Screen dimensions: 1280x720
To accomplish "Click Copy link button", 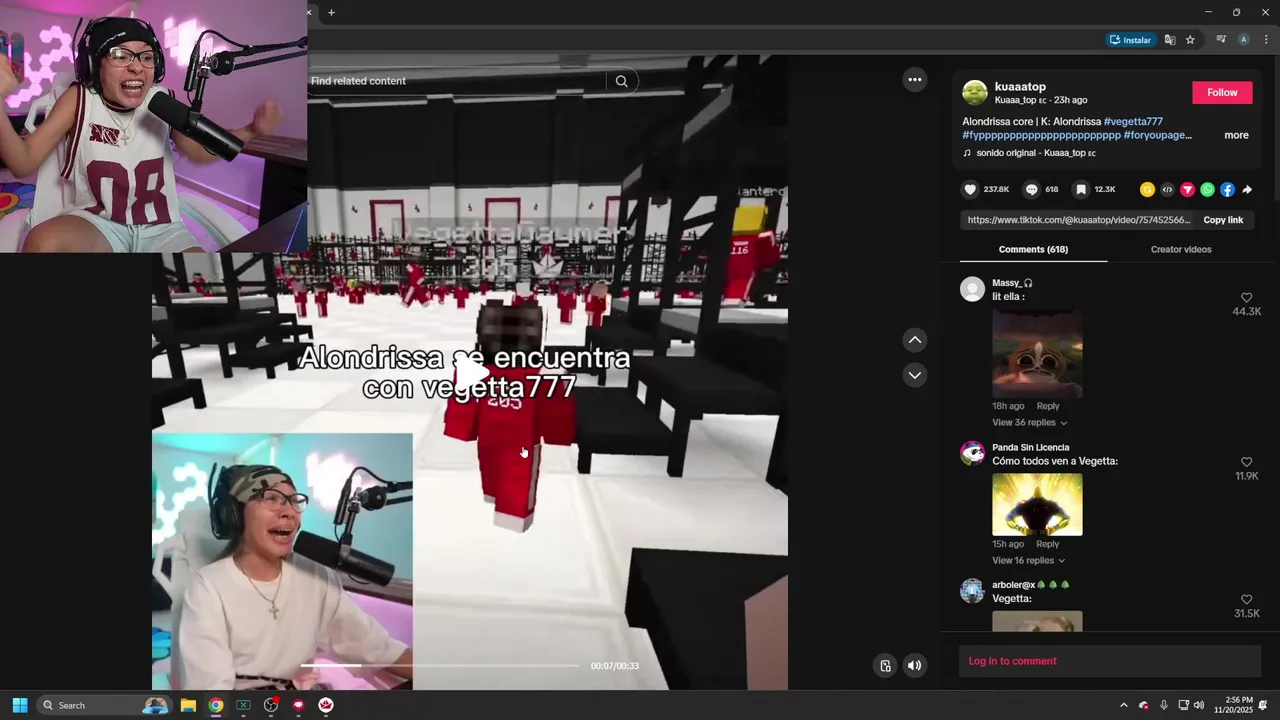I will [x=1223, y=220].
